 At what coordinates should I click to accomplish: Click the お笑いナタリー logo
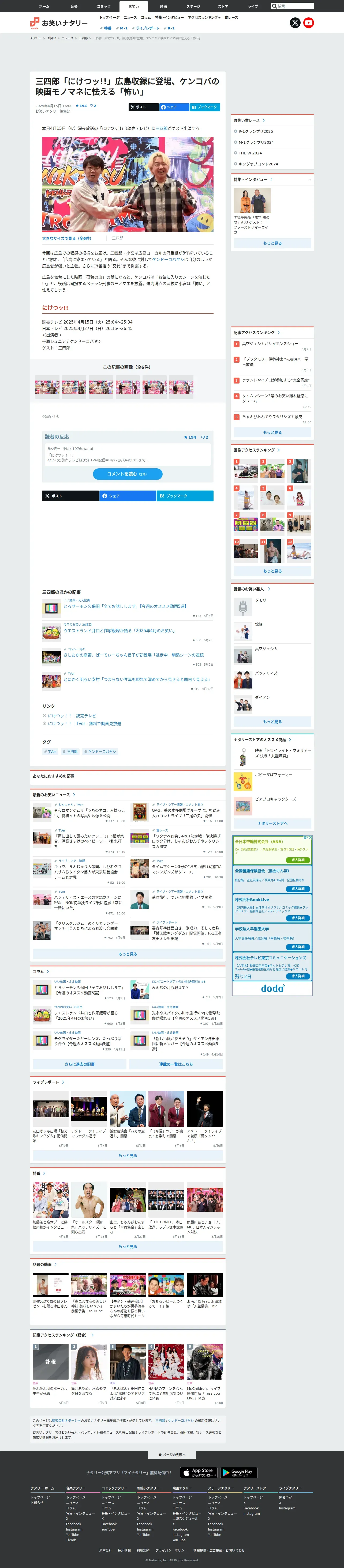click(x=58, y=23)
